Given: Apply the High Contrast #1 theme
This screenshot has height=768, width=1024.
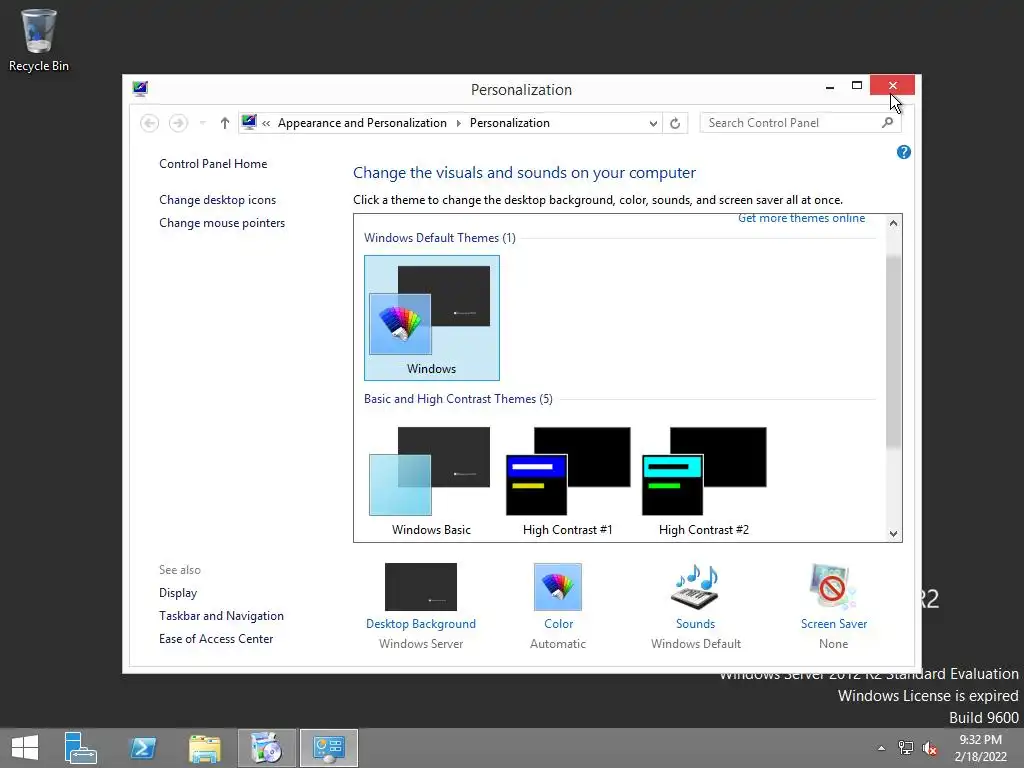Looking at the screenshot, I should (x=568, y=481).
